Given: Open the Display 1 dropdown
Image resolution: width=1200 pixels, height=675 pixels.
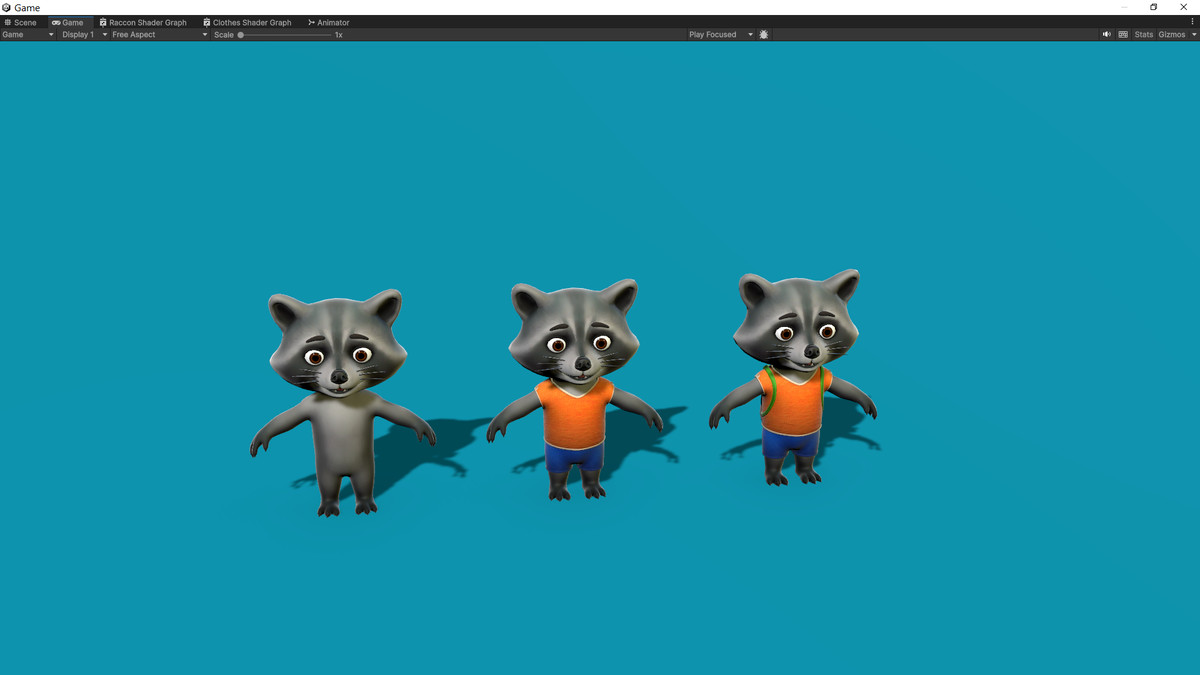Looking at the screenshot, I should 80,34.
